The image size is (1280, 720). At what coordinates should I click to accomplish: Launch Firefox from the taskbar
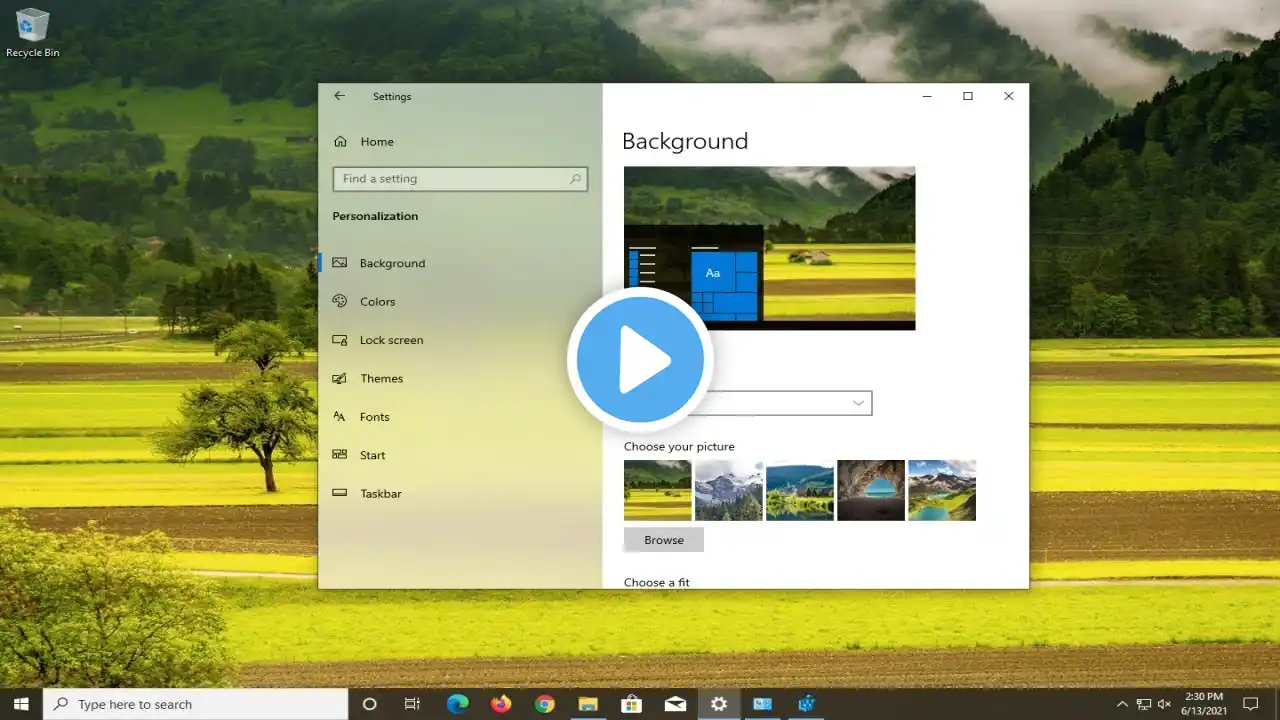(x=501, y=704)
